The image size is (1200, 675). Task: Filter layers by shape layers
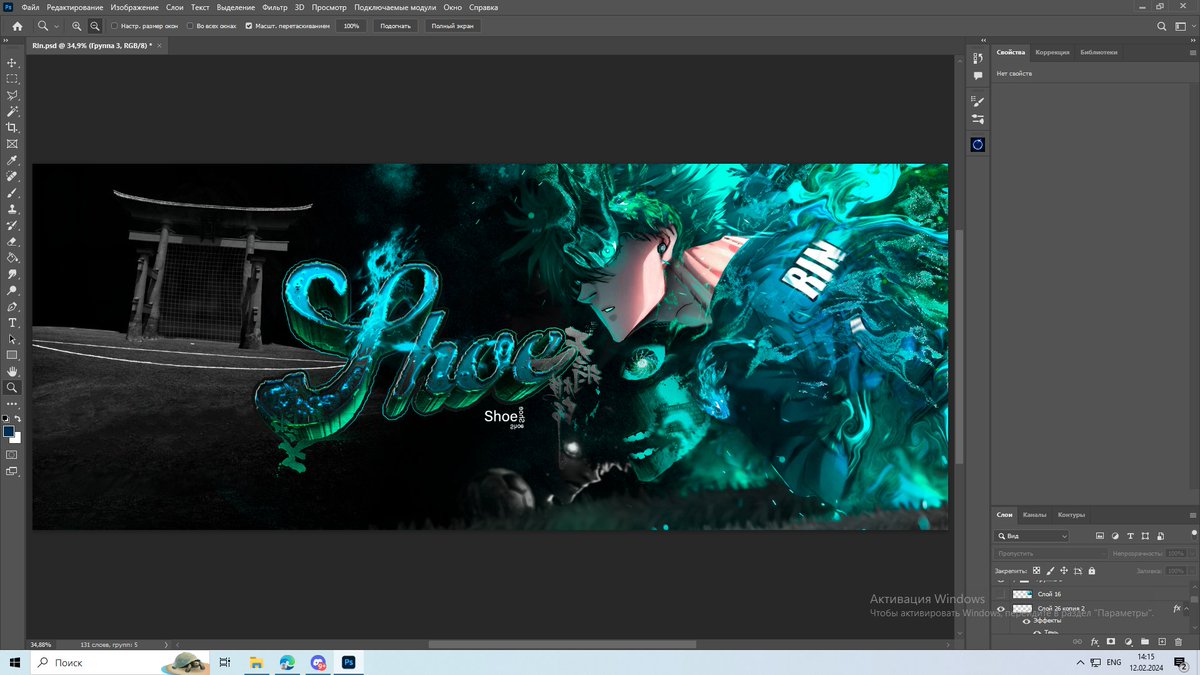[x=1145, y=536]
